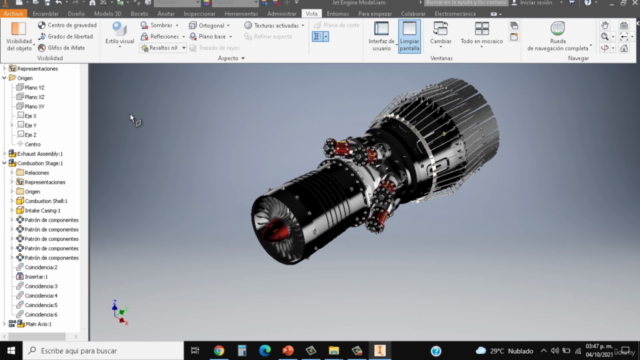Expand the Main Axis:1 node
The height and width of the screenshot is (360, 640).
[x=4, y=324]
